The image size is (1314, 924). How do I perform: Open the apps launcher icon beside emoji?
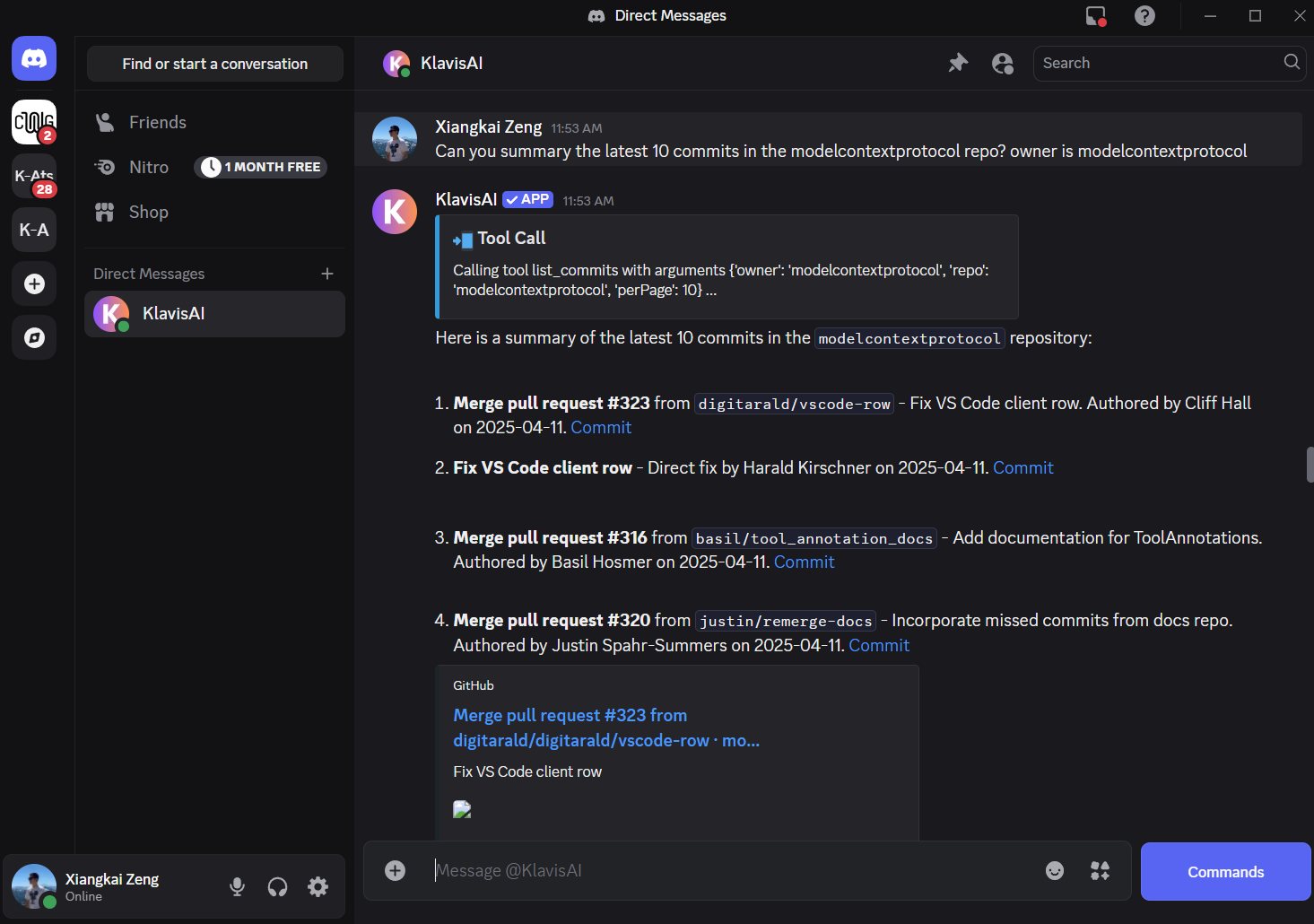click(x=1100, y=870)
